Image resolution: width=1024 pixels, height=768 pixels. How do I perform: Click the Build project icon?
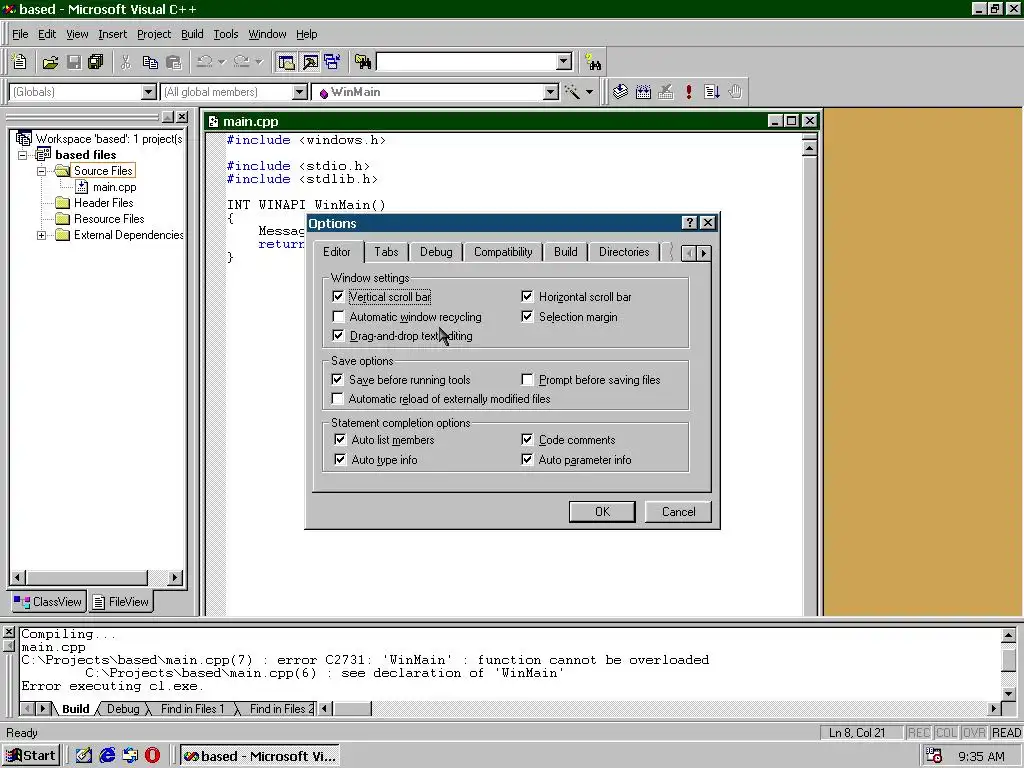(x=643, y=92)
